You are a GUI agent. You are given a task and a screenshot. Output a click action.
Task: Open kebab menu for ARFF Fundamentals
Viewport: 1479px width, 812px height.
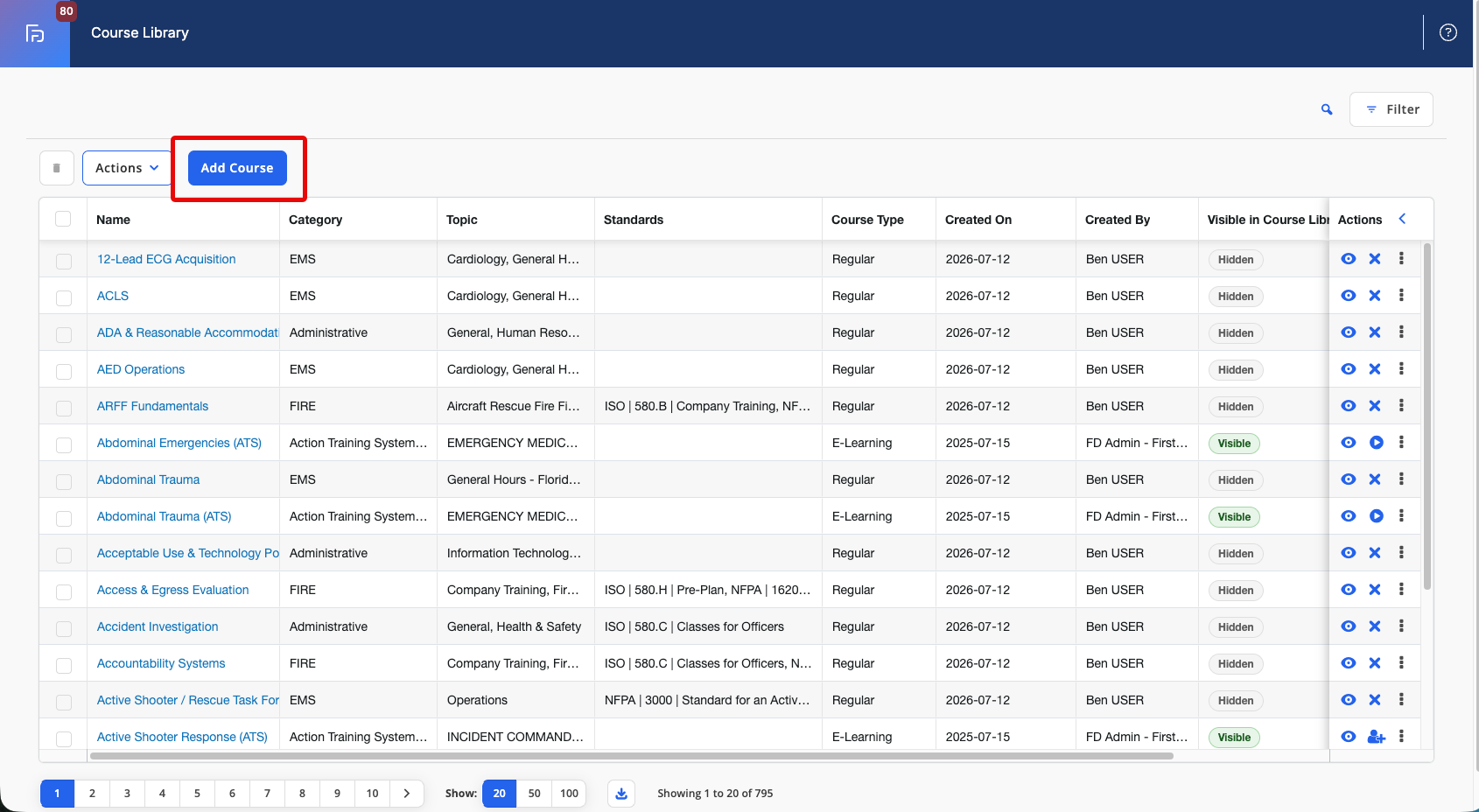point(1401,406)
